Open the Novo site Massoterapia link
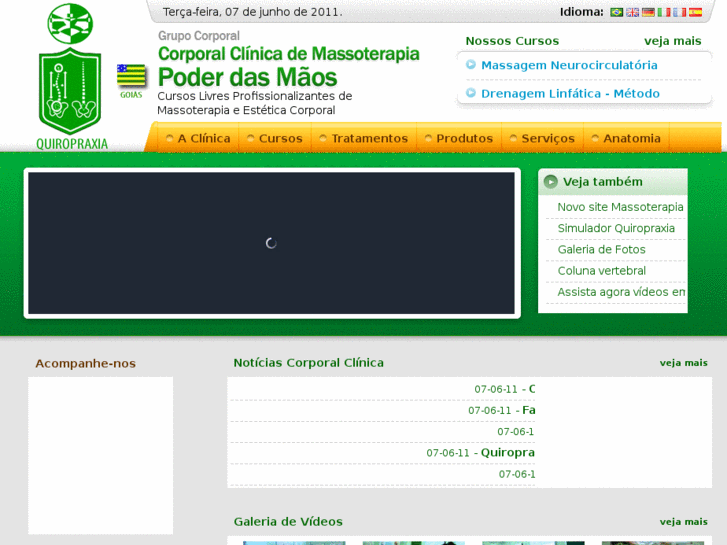Screen dimensions: 727x545 [x=620, y=207]
